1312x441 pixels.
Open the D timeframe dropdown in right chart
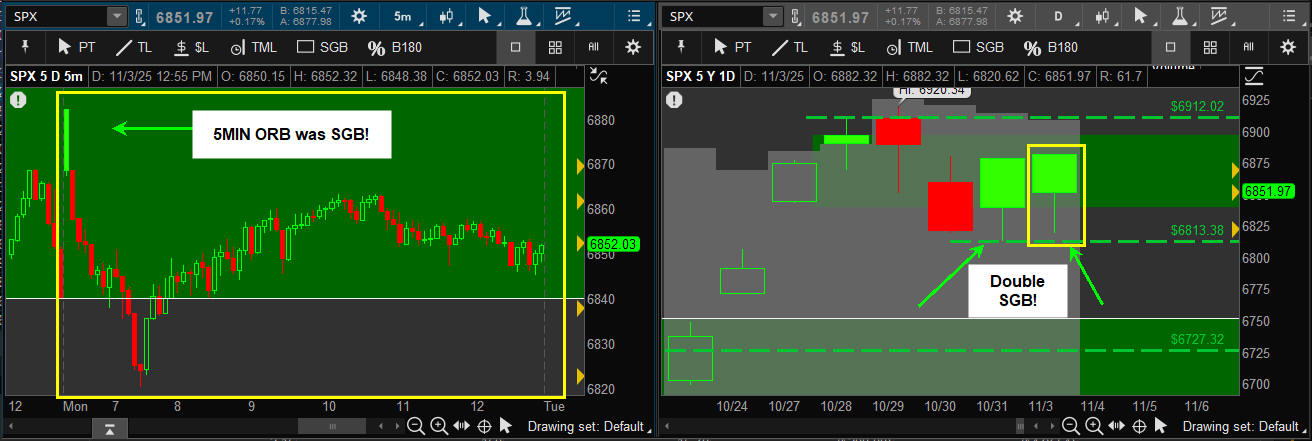tap(1059, 16)
